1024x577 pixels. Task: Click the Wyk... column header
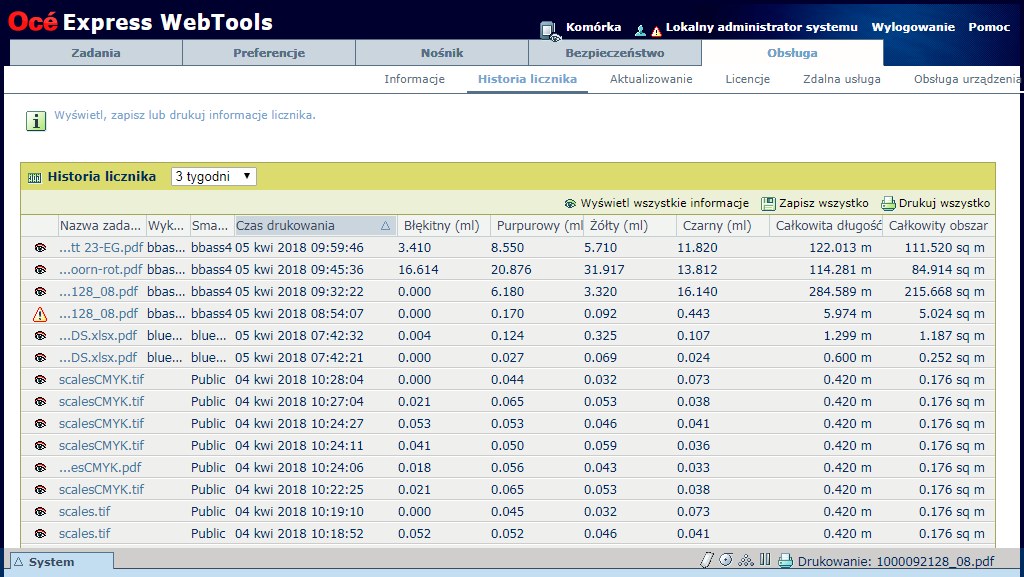point(168,226)
